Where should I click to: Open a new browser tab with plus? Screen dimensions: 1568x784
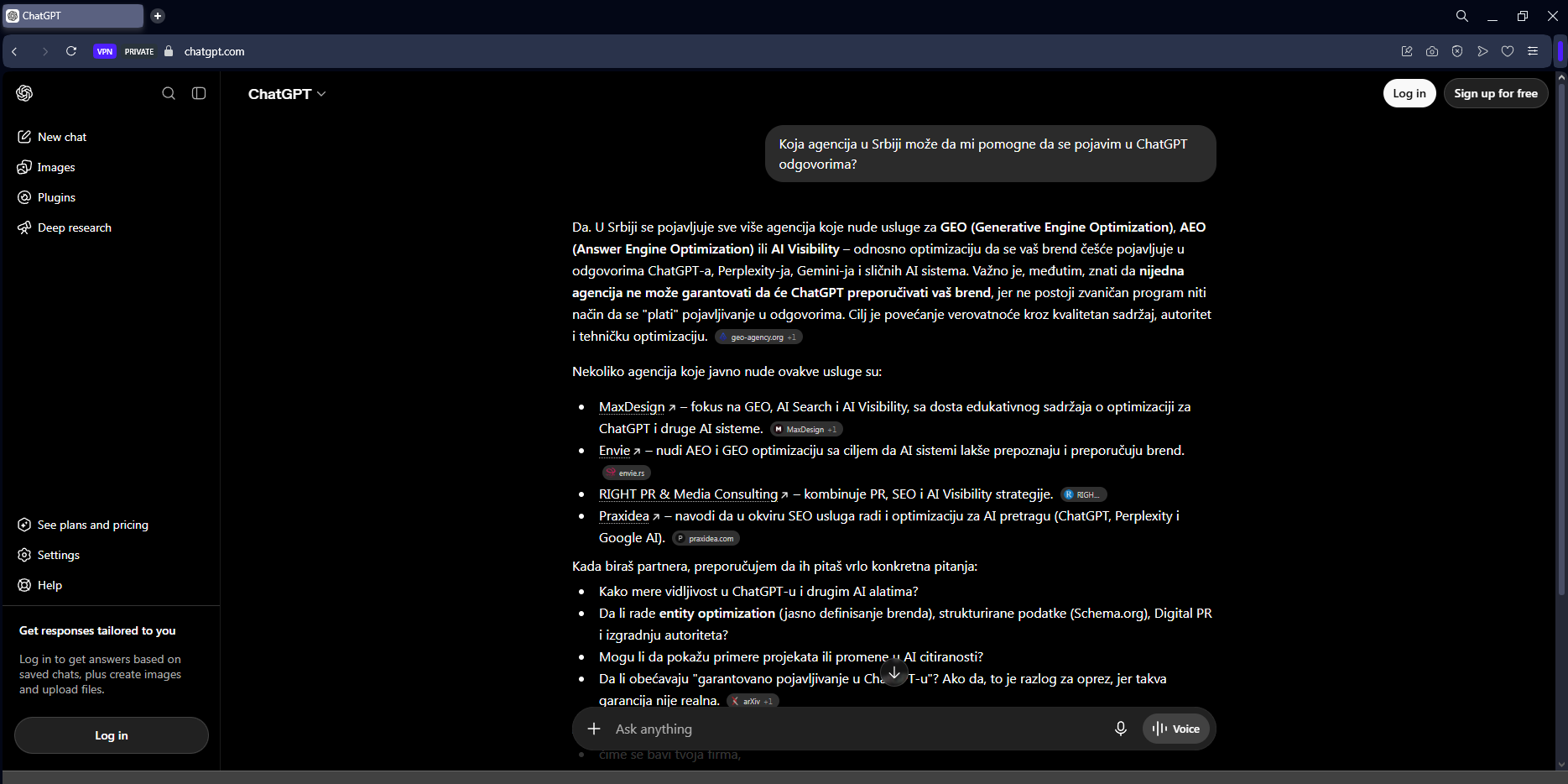[x=158, y=16]
